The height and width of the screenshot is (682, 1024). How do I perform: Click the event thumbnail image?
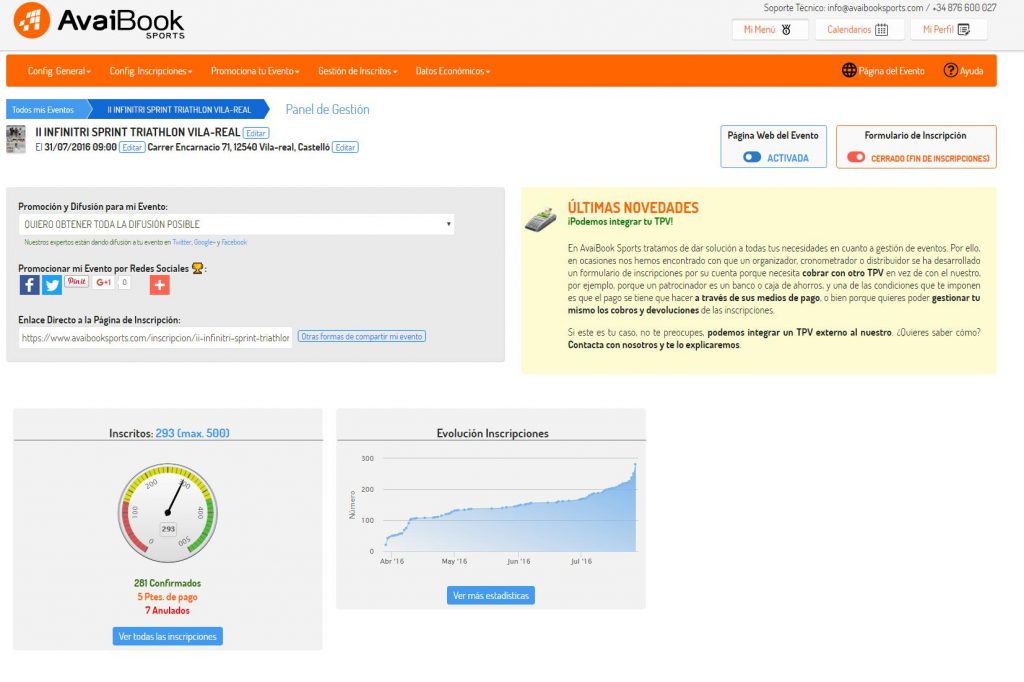[16, 139]
